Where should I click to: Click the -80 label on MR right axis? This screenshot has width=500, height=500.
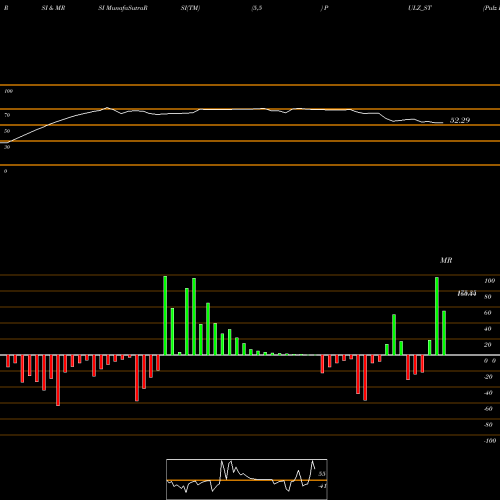pos(488,425)
